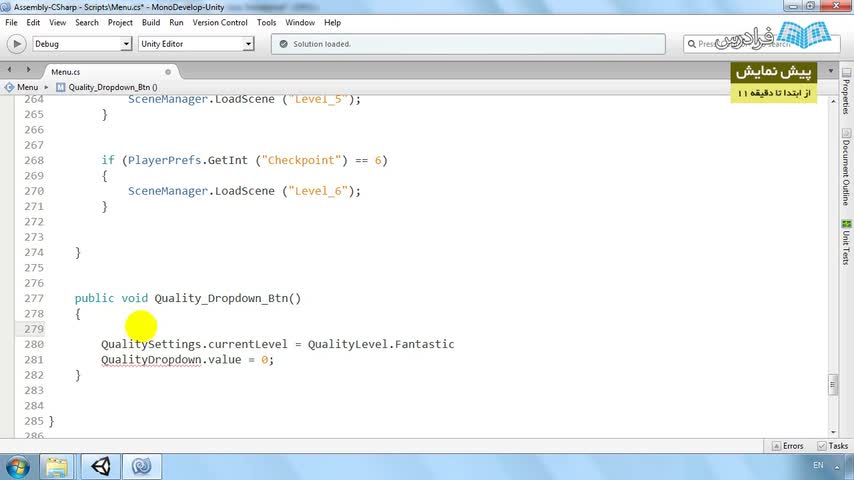Open the Search menu

click(x=87, y=23)
